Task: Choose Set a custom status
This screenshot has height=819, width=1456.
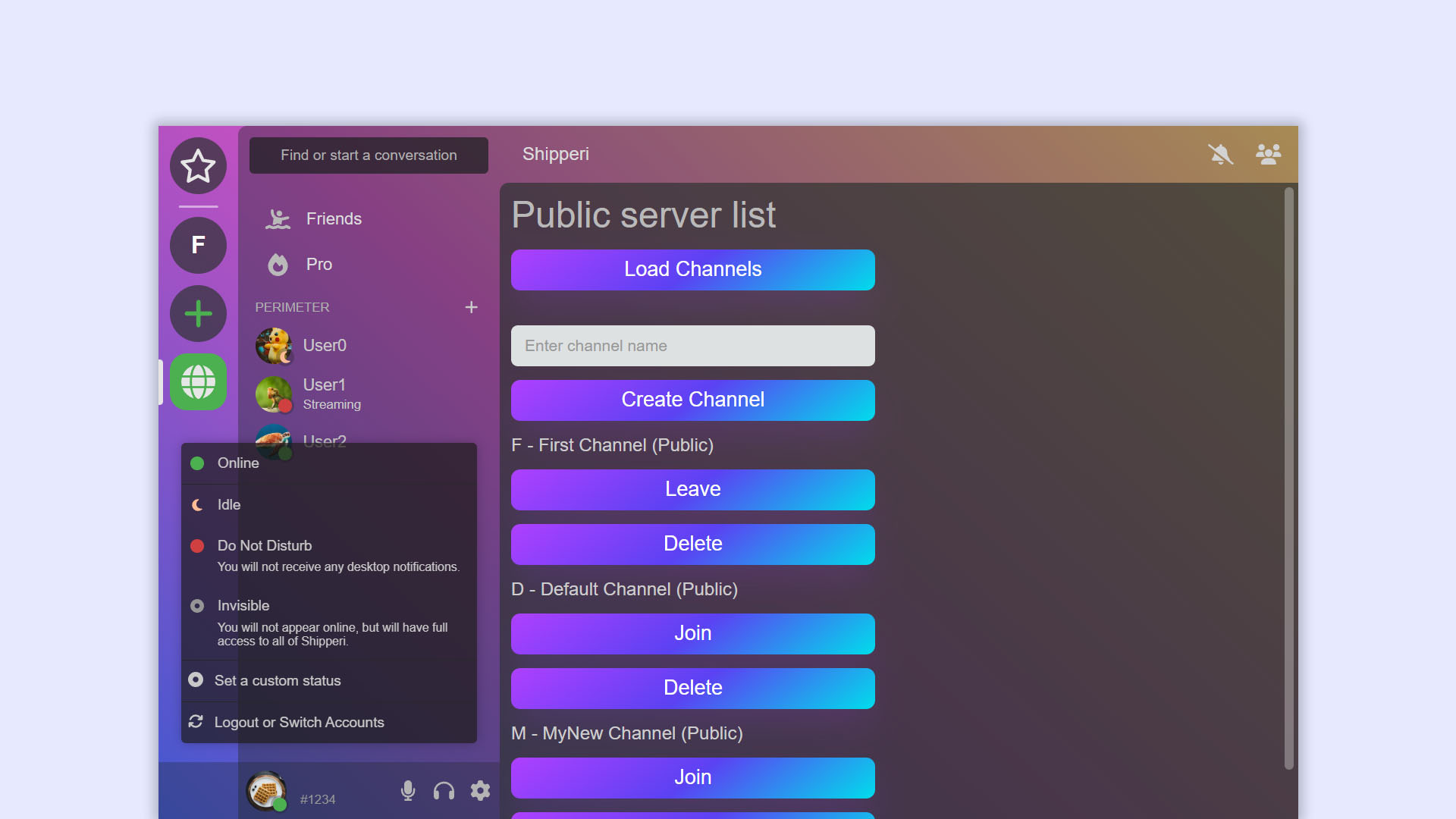Action: (x=278, y=681)
